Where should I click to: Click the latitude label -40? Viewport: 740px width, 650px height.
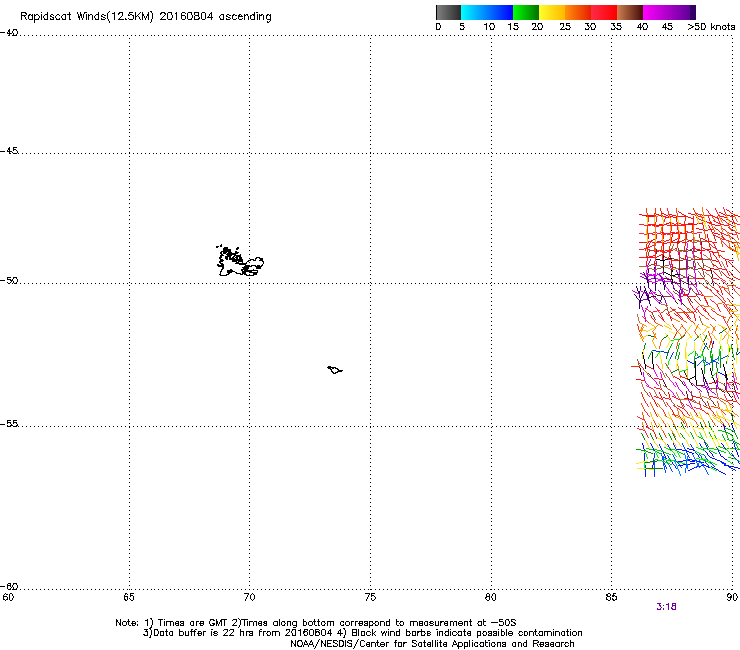pos(9,33)
